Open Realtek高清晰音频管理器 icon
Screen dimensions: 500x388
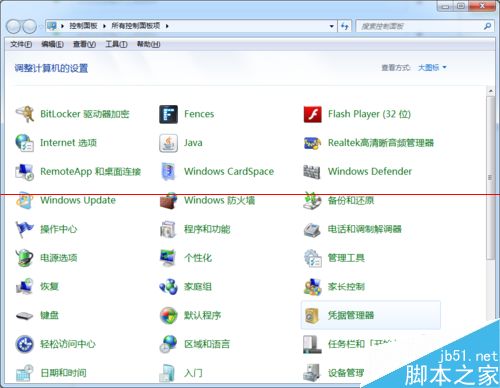tap(312, 143)
